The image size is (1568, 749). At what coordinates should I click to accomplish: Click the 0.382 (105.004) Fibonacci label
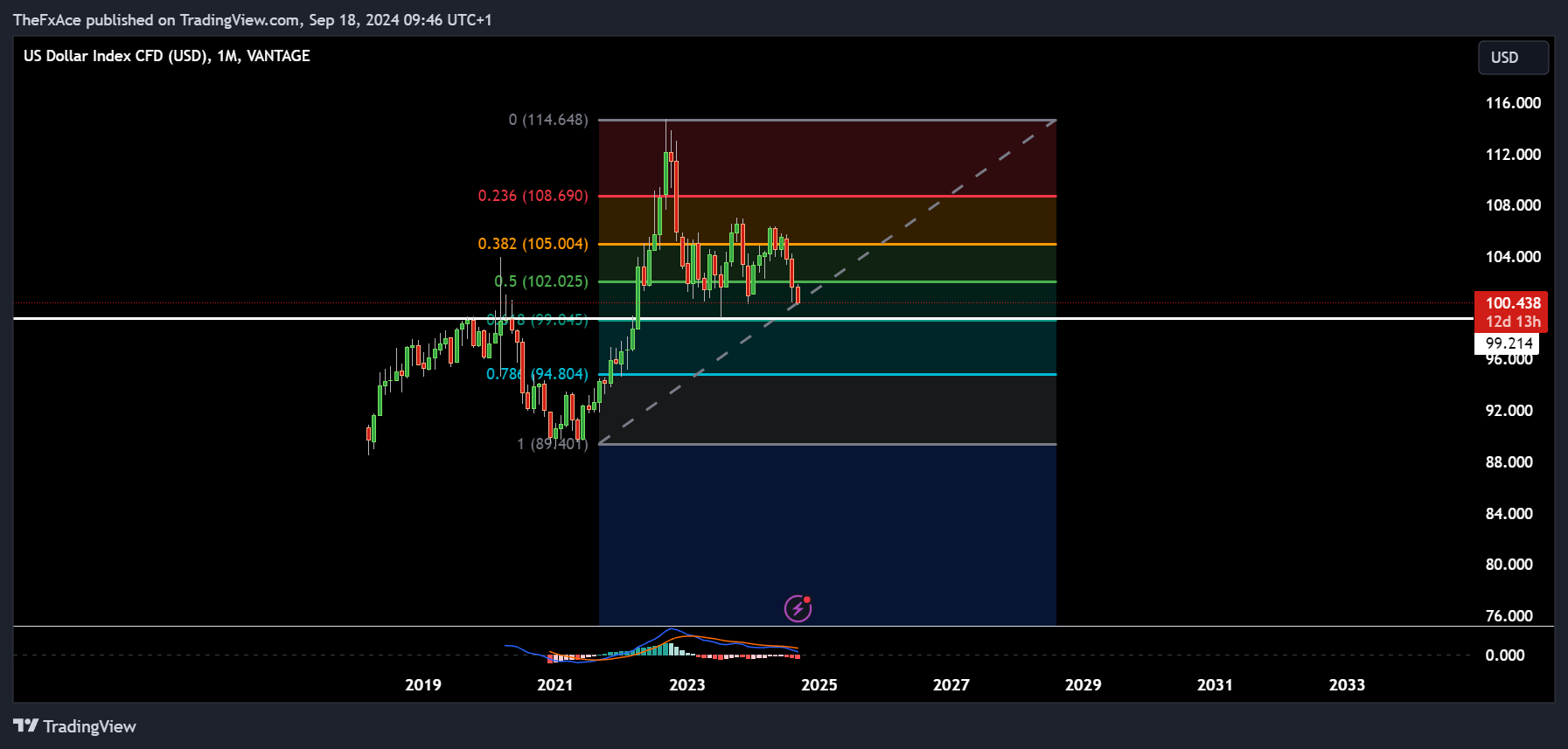(533, 244)
